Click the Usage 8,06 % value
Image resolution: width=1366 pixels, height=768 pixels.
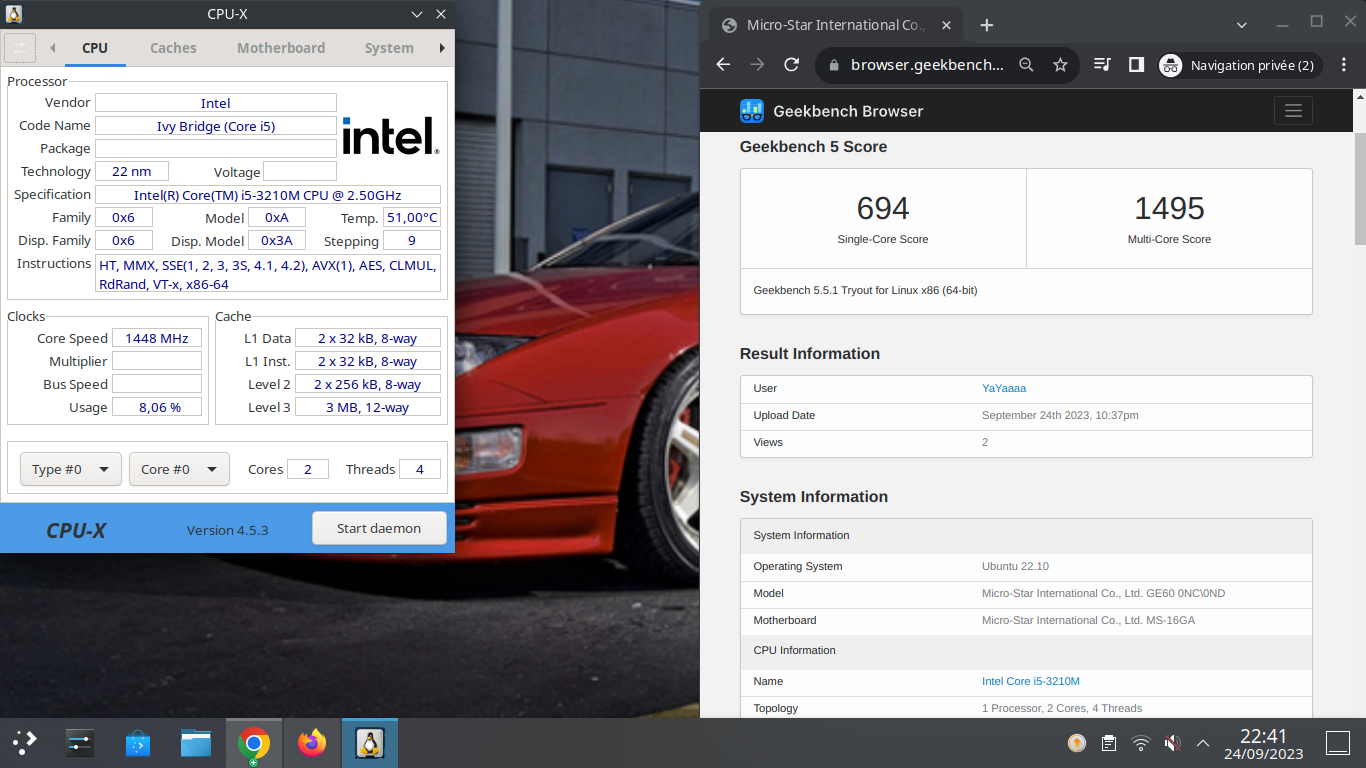(x=157, y=407)
